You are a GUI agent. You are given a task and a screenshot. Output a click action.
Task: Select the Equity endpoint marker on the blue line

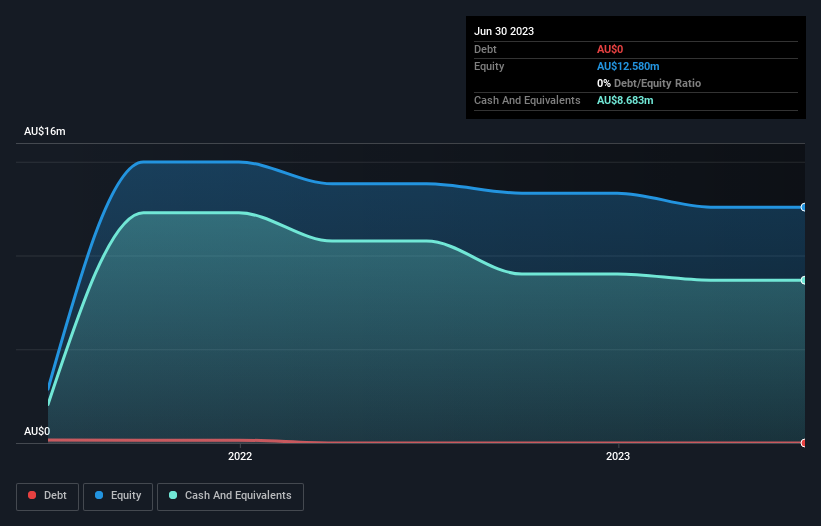[803, 207]
